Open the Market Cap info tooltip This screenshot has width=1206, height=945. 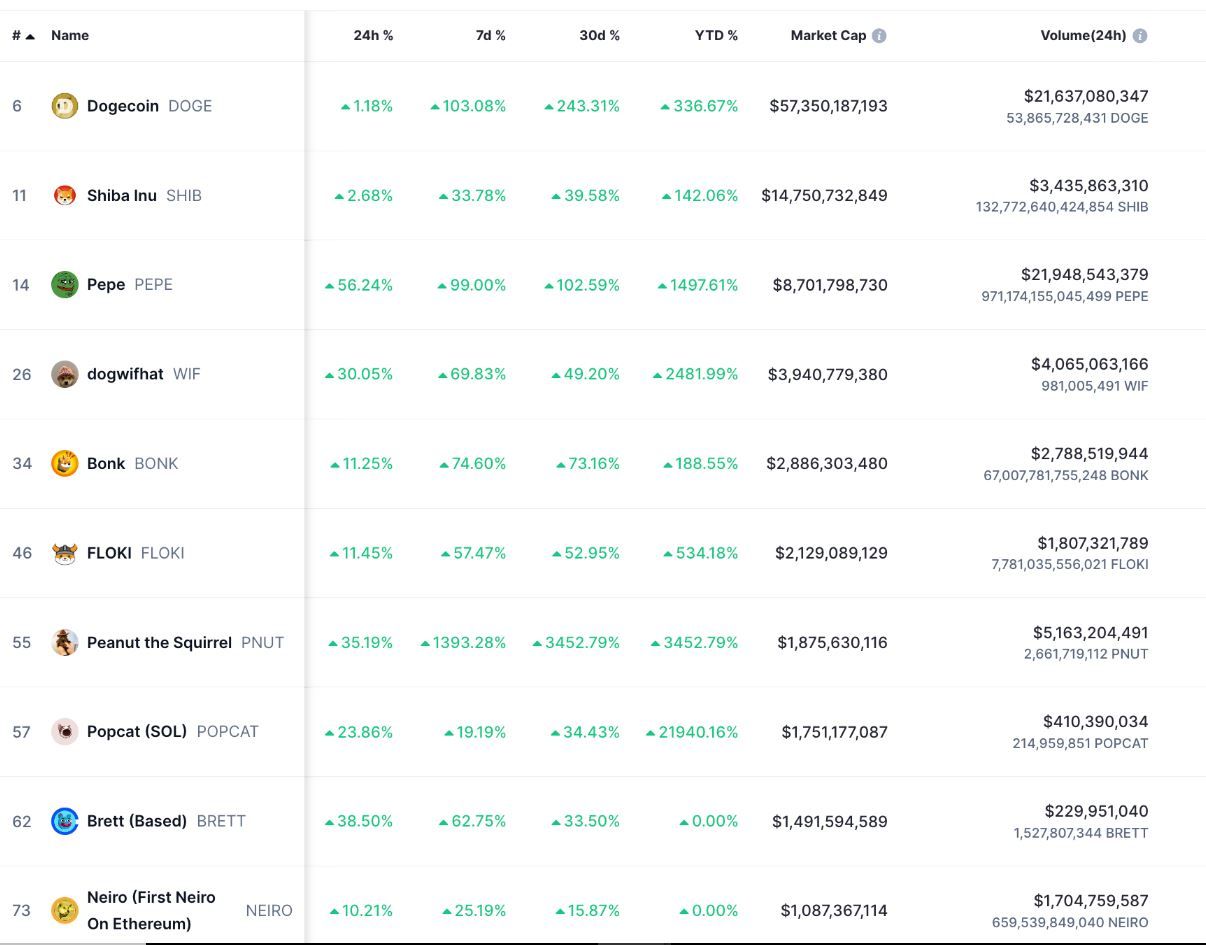coord(878,35)
